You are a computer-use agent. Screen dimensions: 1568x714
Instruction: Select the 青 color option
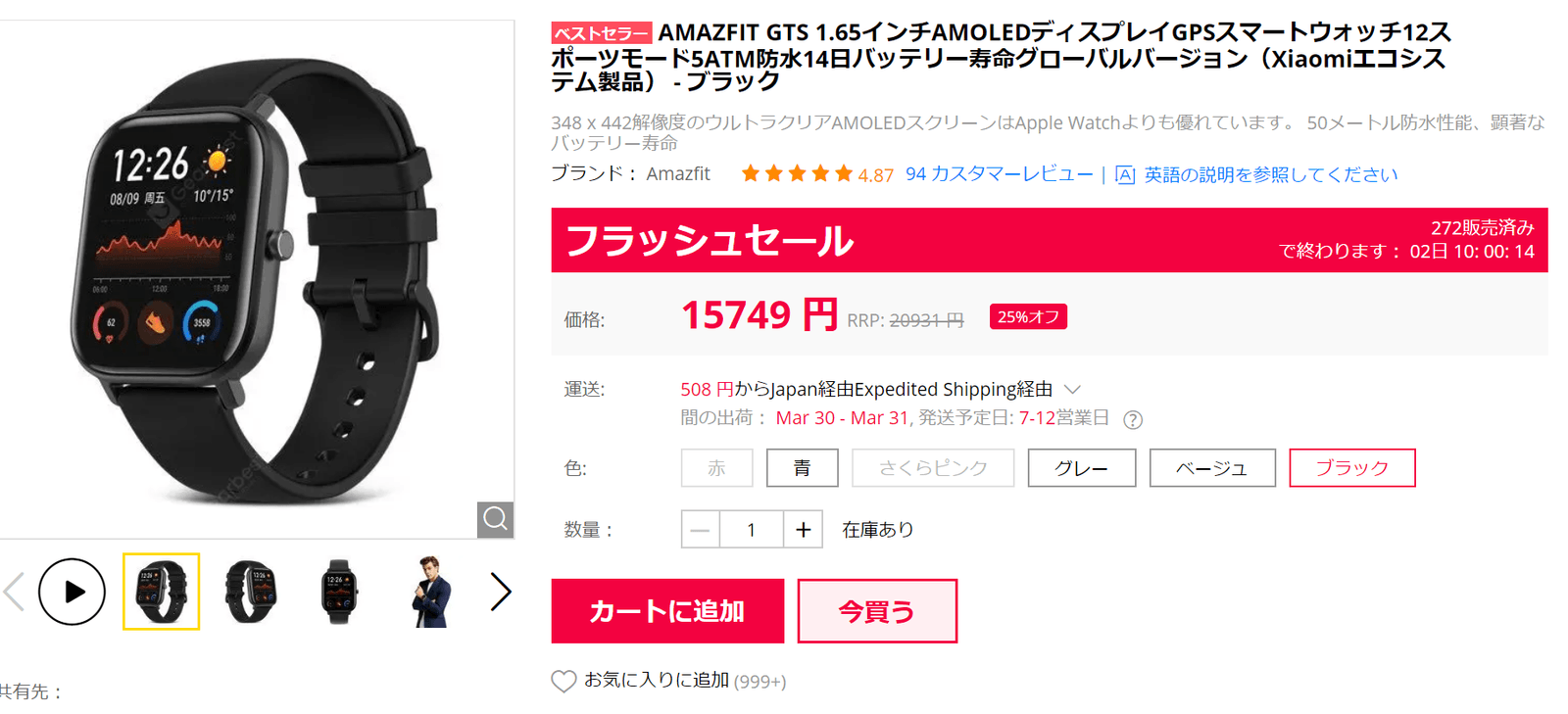(802, 468)
